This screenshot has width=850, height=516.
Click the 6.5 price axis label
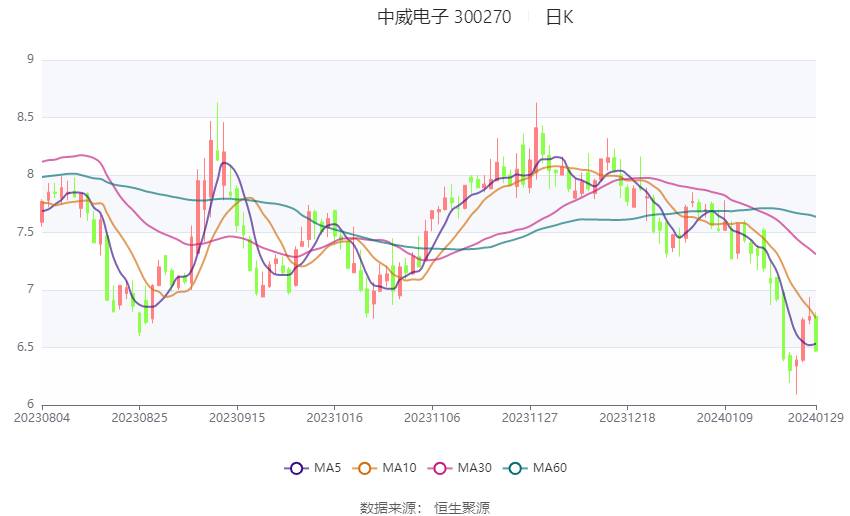25,347
